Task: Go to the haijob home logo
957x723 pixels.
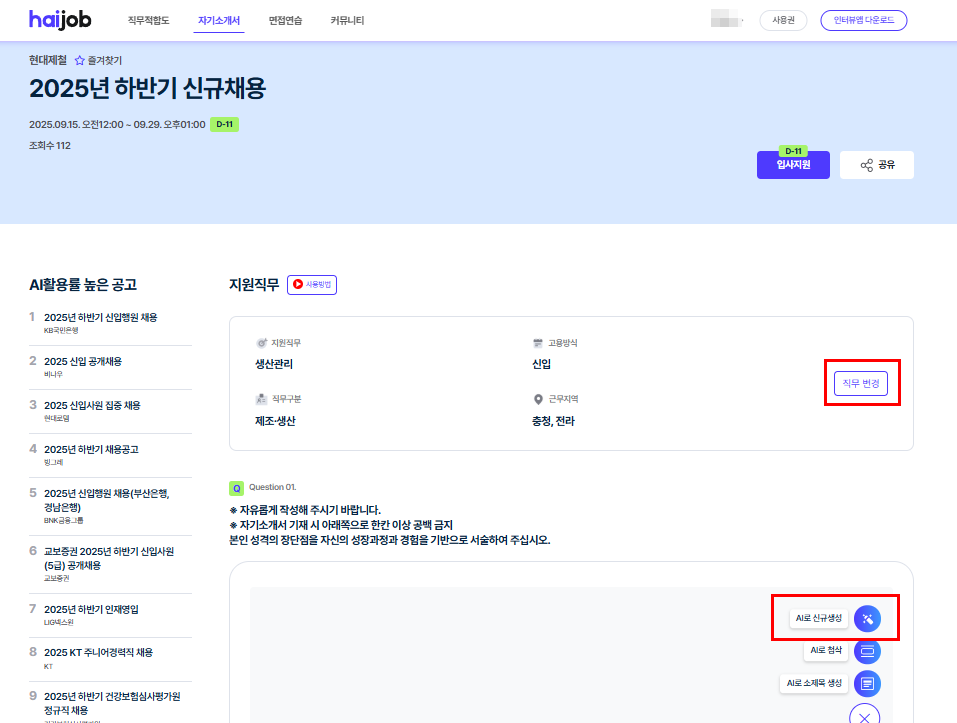Action: [60, 20]
